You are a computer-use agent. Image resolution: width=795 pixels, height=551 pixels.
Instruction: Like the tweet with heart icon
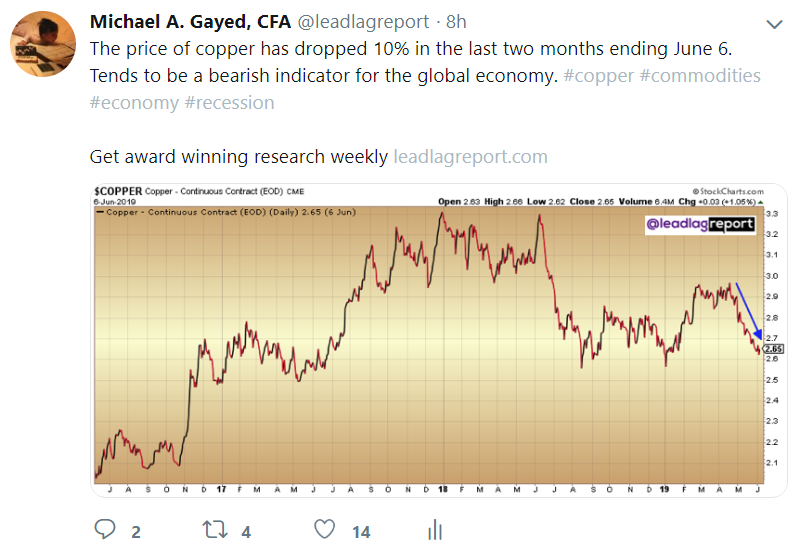tap(324, 530)
